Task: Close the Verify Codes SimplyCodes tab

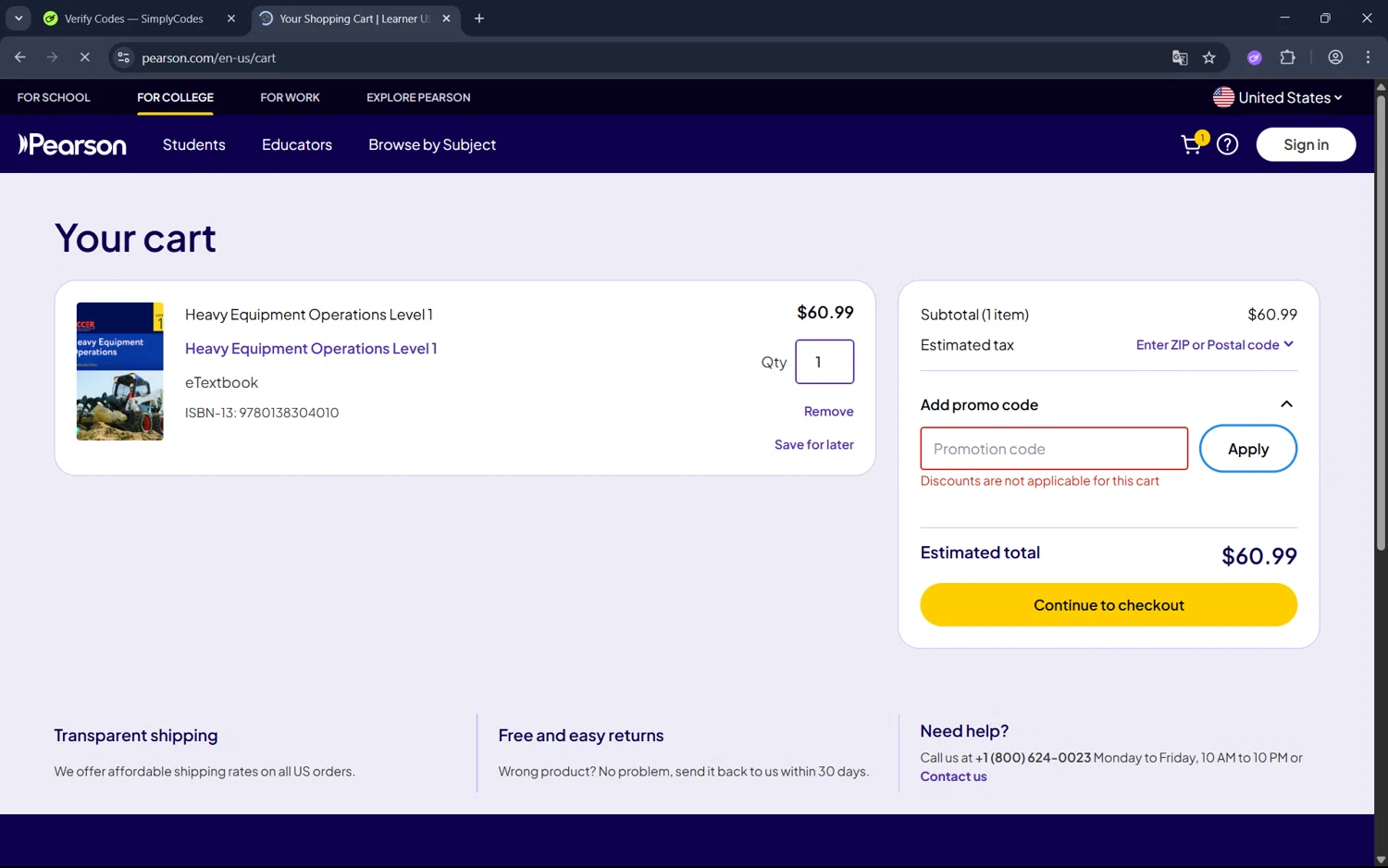Action: (231, 19)
